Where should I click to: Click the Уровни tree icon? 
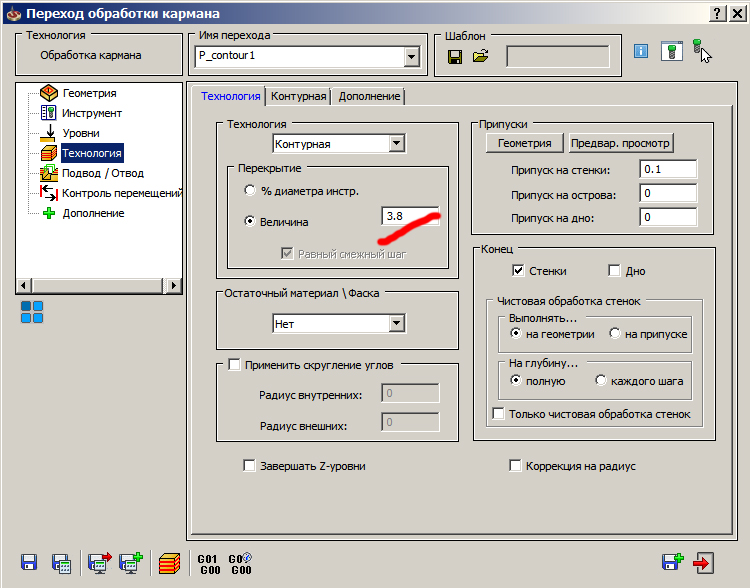(x=48, y=133)
